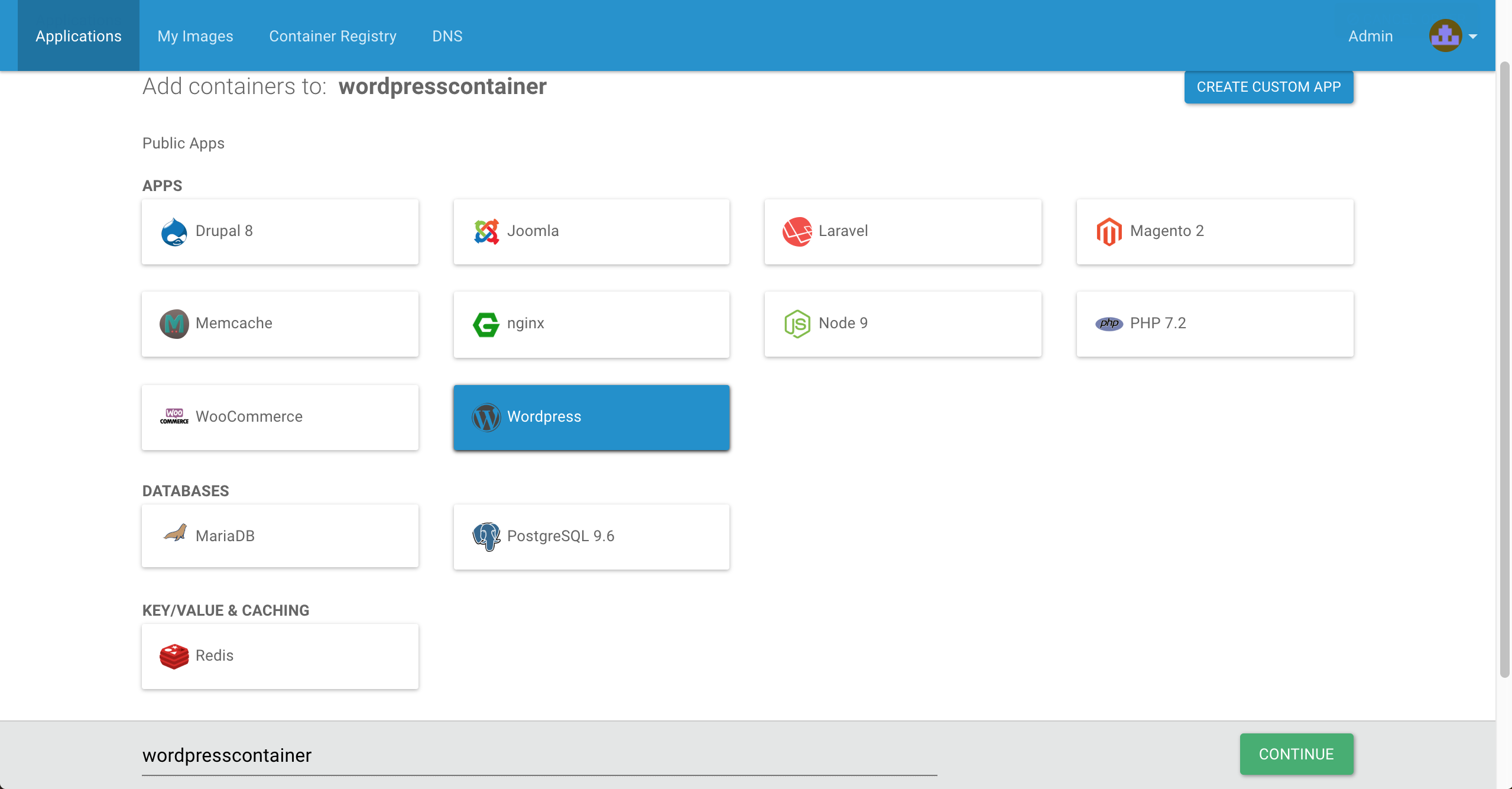Viewport: 1512px width, 789px height.
Task: Select the Drupal 8 app label
Action: tap(224, 231)
